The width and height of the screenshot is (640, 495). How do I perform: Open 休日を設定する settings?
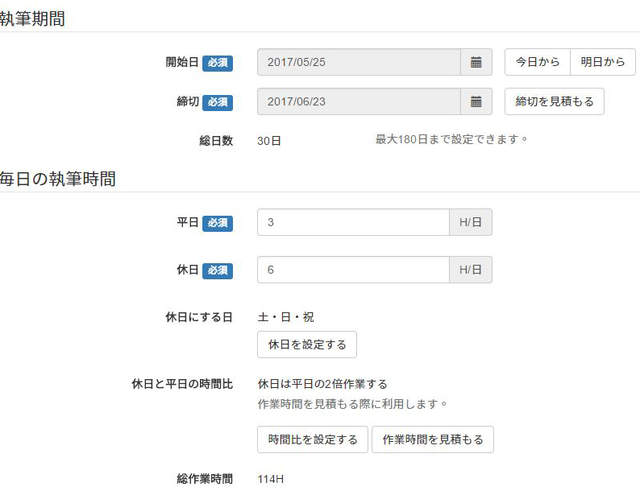[307, 344]
